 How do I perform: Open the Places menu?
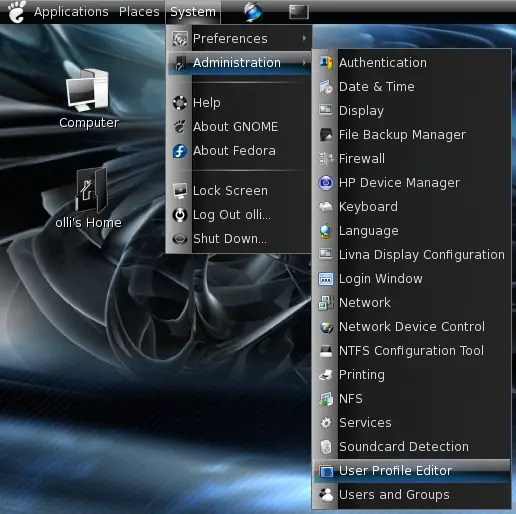pyautogui.click(x=139, y=12)
